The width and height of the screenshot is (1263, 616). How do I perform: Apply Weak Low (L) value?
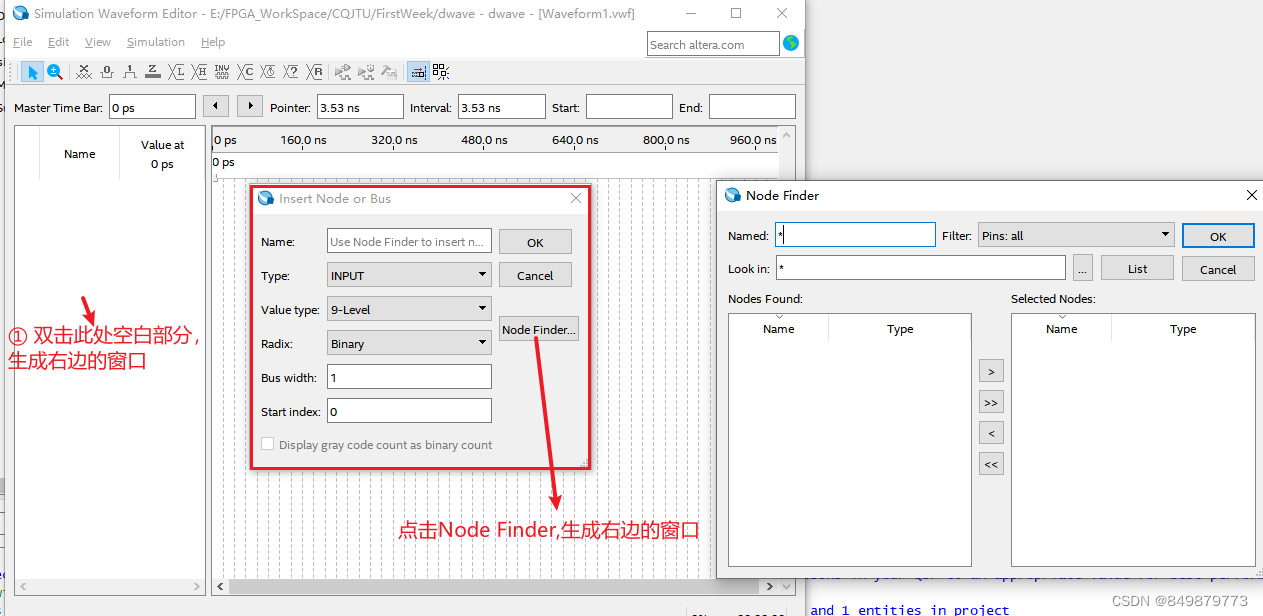pos(177,72)
